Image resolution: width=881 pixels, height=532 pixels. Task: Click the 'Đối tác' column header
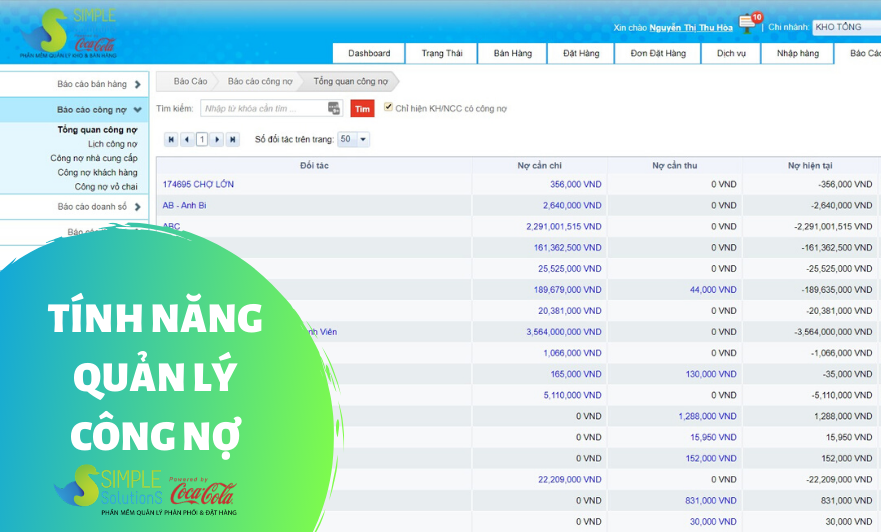[x=314, y=165]
